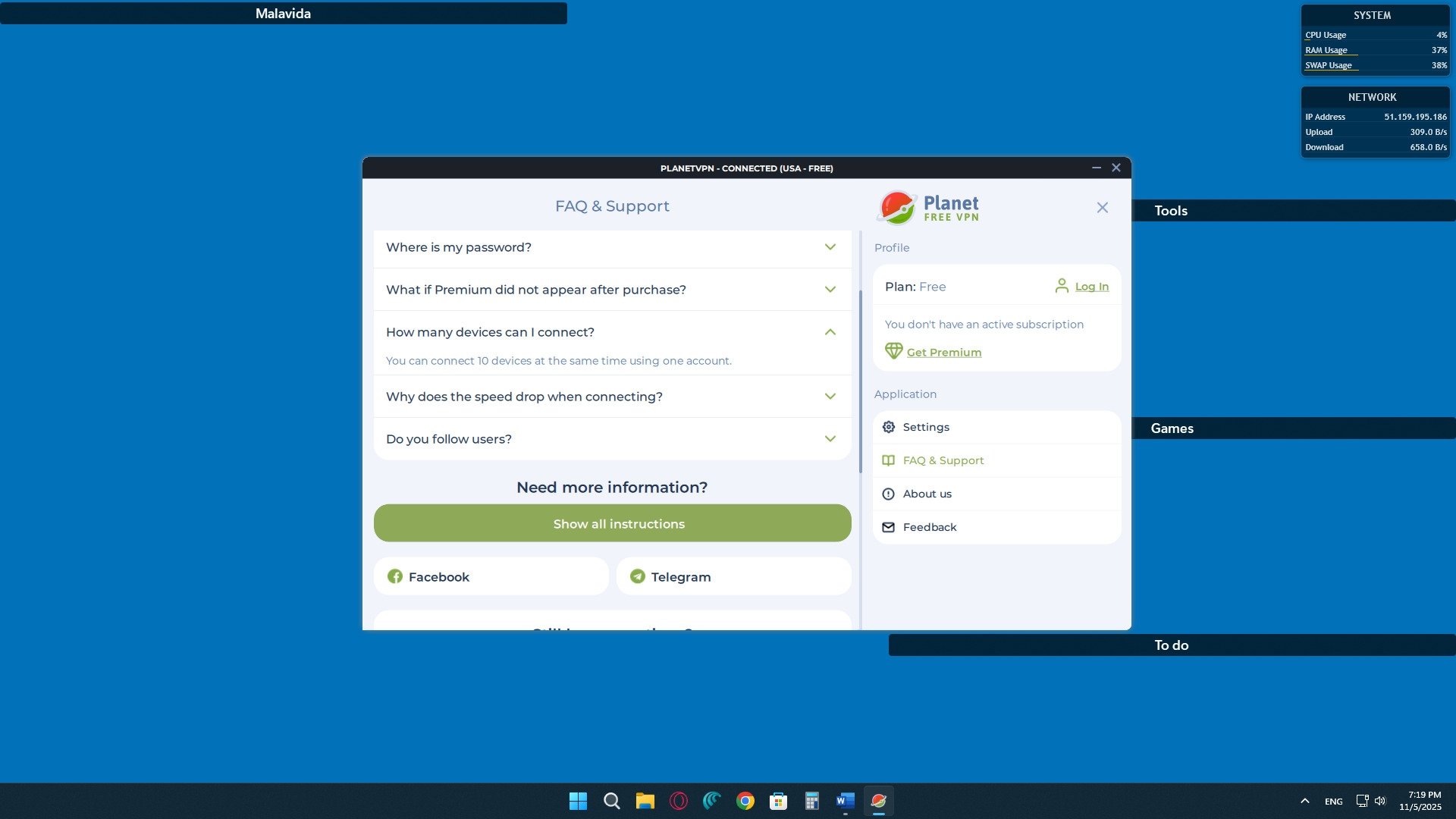
Task: Click the Feedback envelope icon
Action: pyautogui.click(x=889, y=527)
